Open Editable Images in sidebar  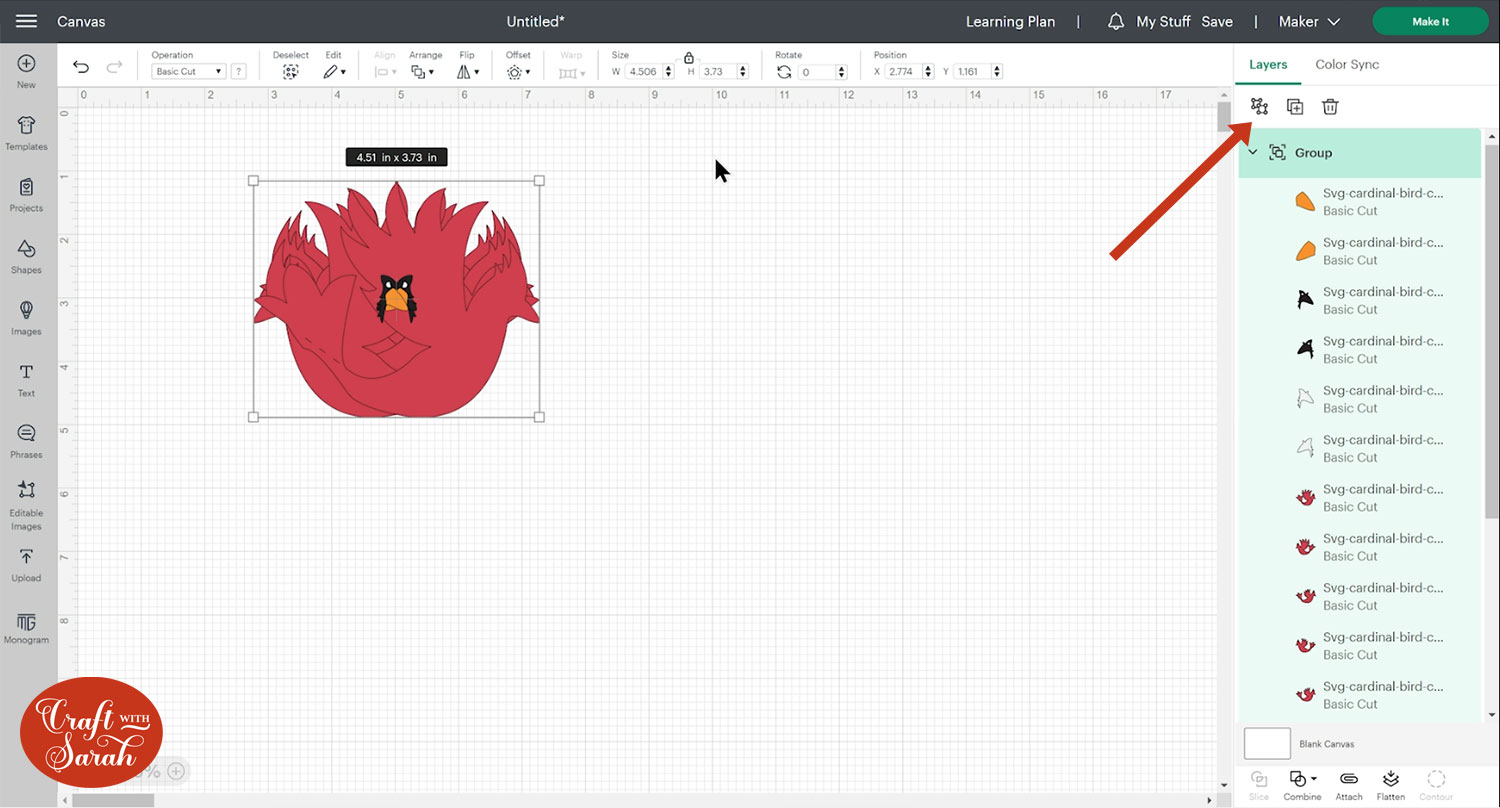pos(26,505)
